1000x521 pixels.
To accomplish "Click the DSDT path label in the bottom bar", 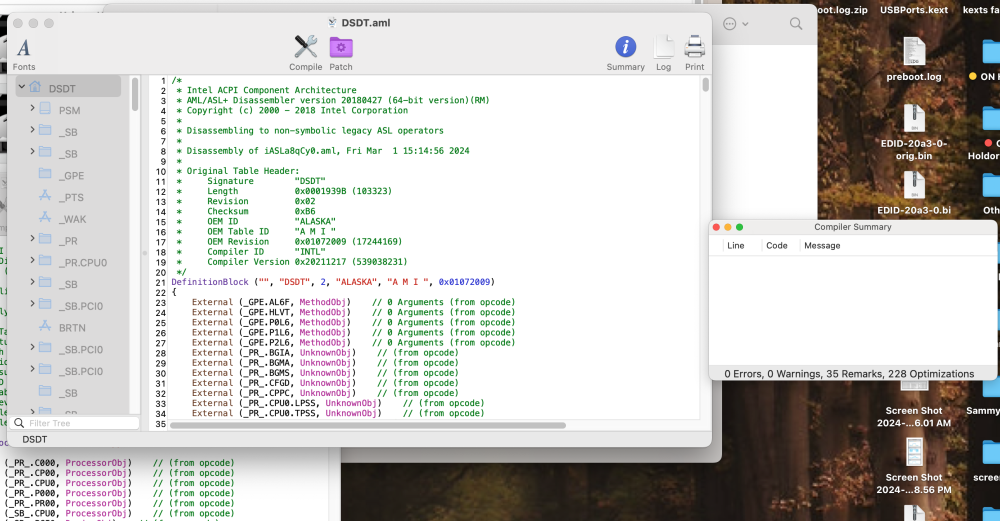I will (34, 439).
